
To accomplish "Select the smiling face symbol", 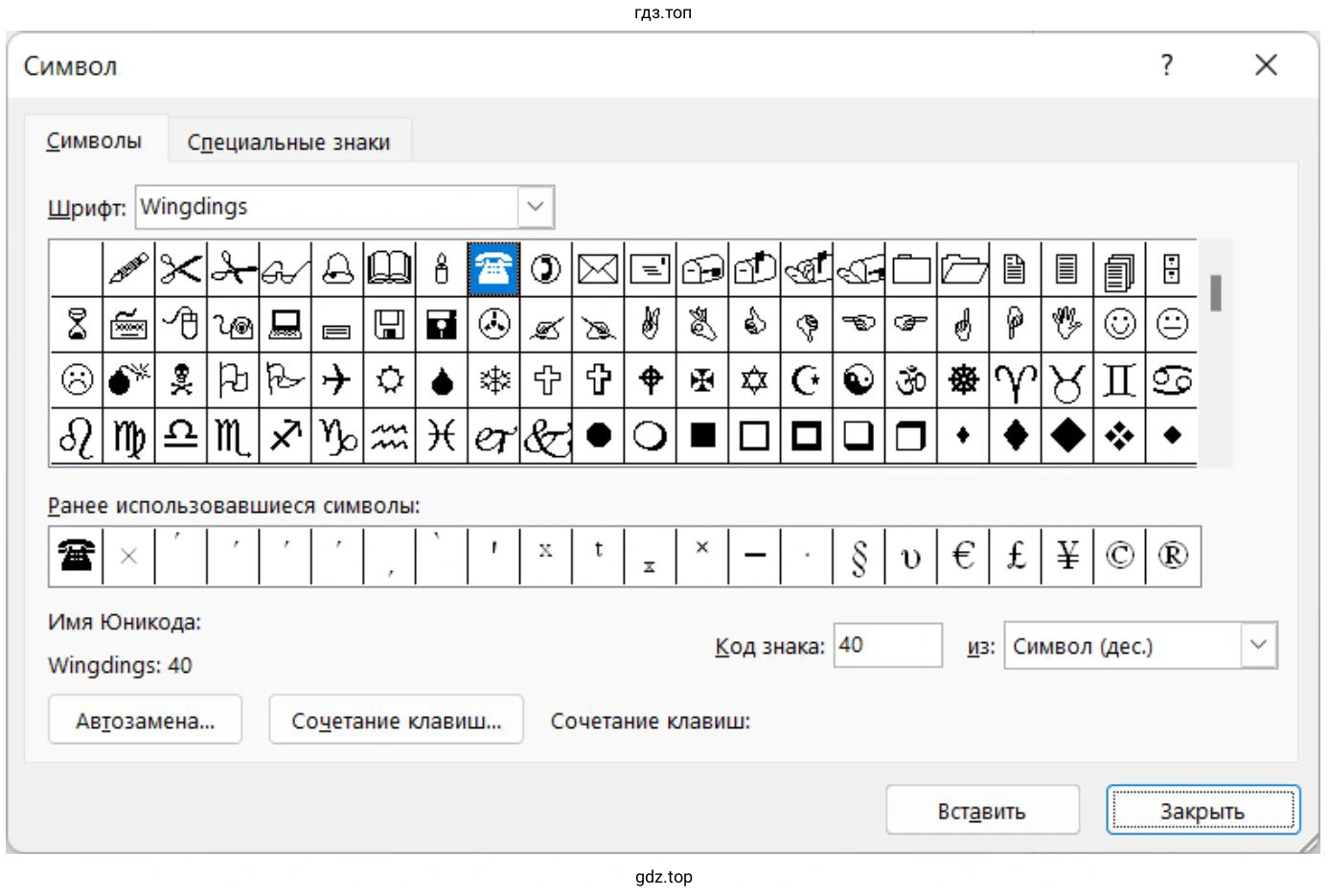I will pyautogui.click(x=1119, y=325).
